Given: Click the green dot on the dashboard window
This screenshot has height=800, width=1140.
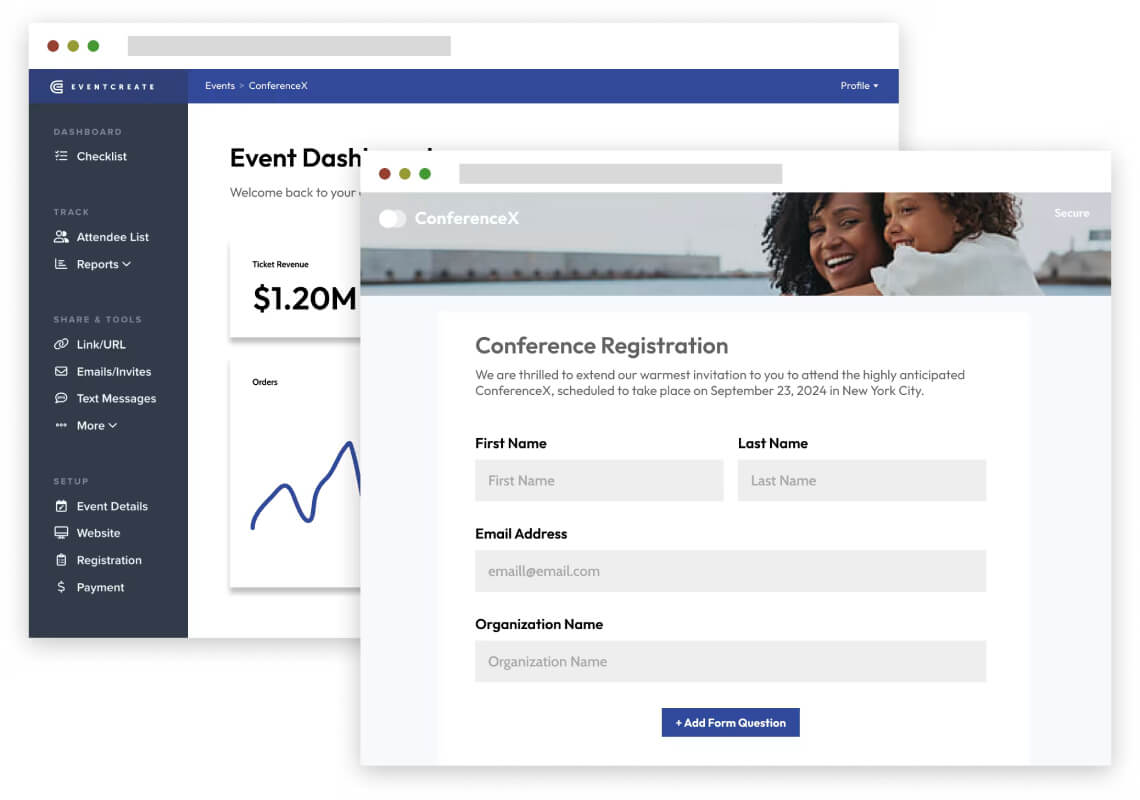Looking at the screenshot, I should [93, 46].
